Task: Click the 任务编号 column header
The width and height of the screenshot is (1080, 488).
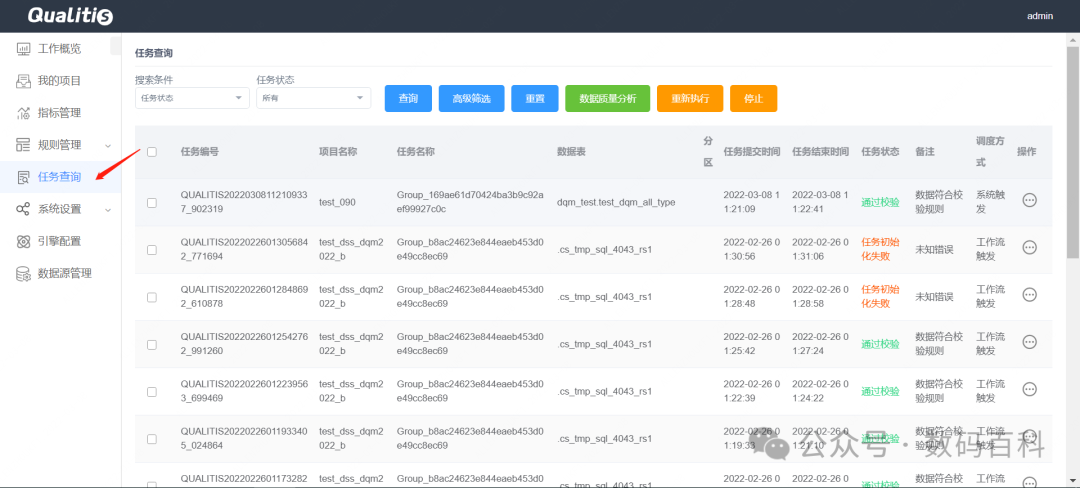Action: (200, 152)
